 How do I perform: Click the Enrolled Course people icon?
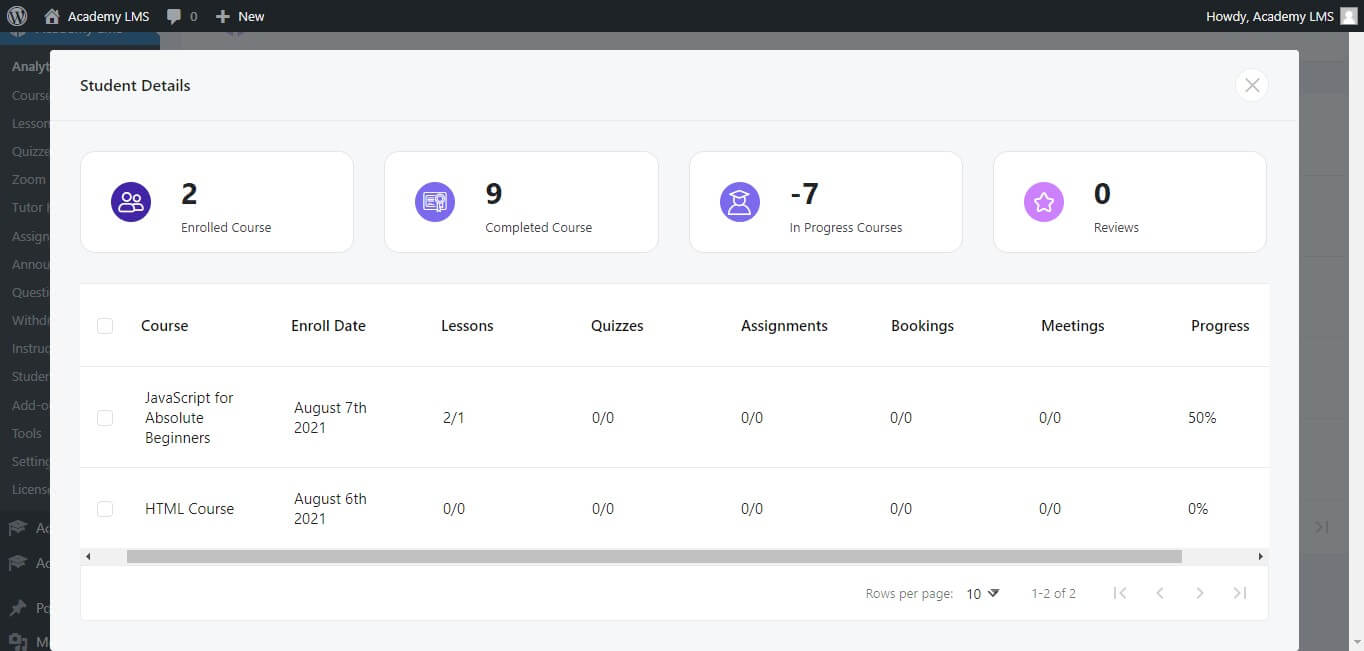[131, 201]
